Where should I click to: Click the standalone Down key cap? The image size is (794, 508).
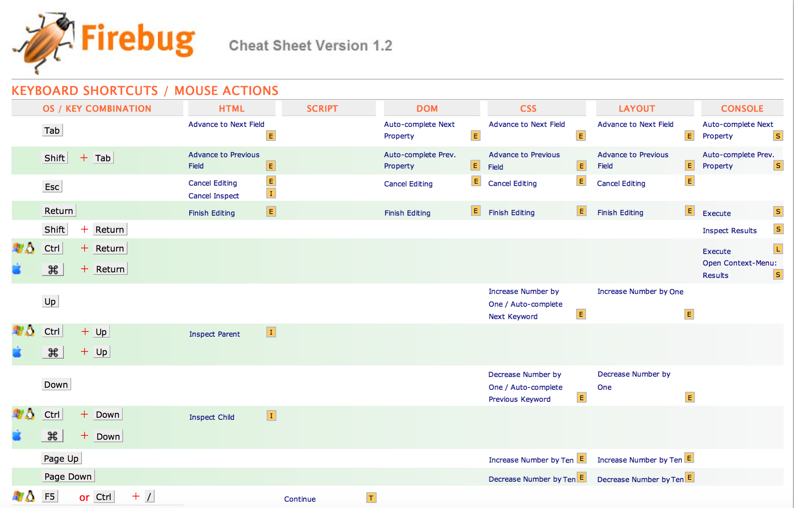(56, 384)
